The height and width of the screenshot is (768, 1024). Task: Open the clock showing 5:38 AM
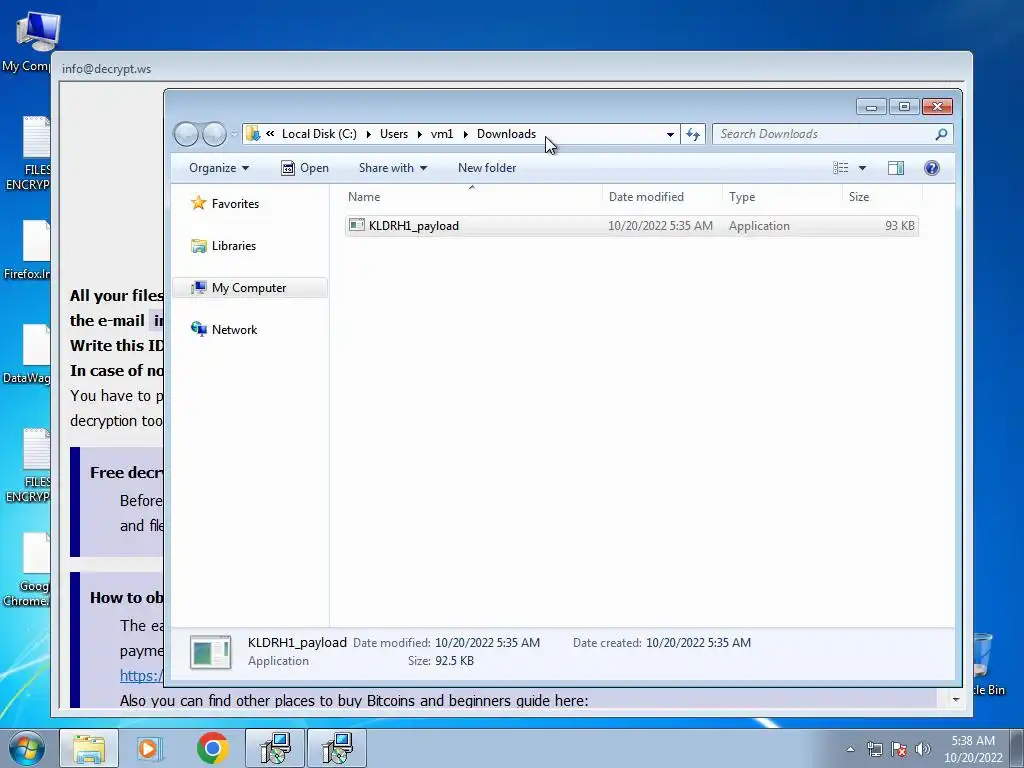coord(973,749)
